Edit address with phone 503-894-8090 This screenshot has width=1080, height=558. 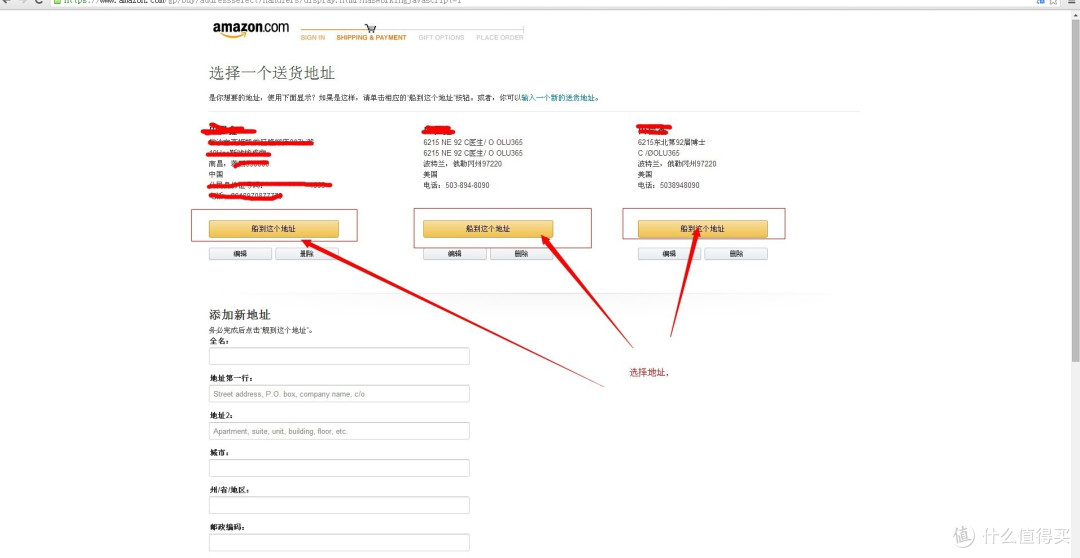coord(455,254)
